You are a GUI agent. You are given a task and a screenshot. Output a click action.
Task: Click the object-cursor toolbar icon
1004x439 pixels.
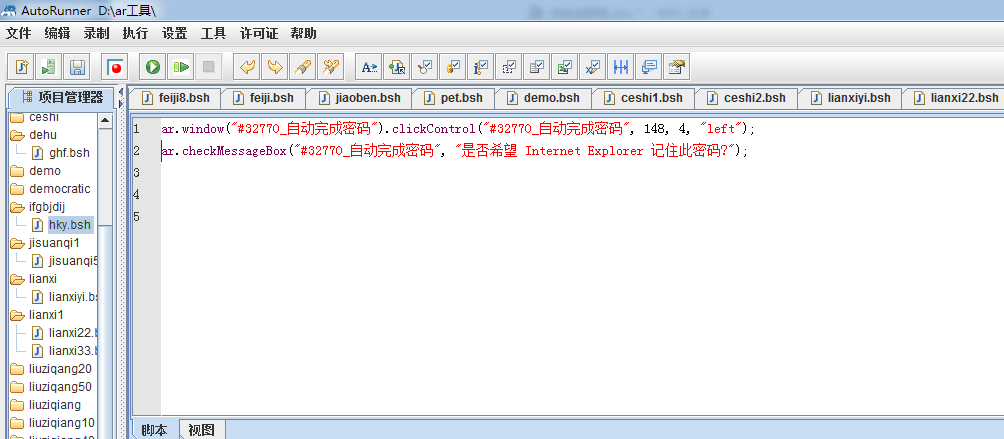(x=397, y=66)
